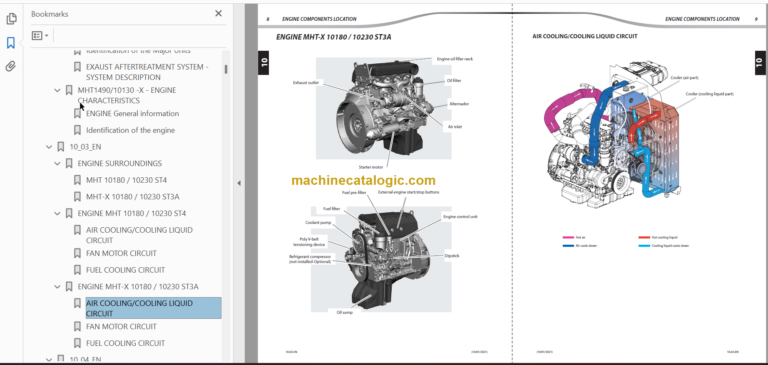Click the 'Engine oil filler neck' label
The width and height of the screenshot is (768, 365).
tap(455, 59)
